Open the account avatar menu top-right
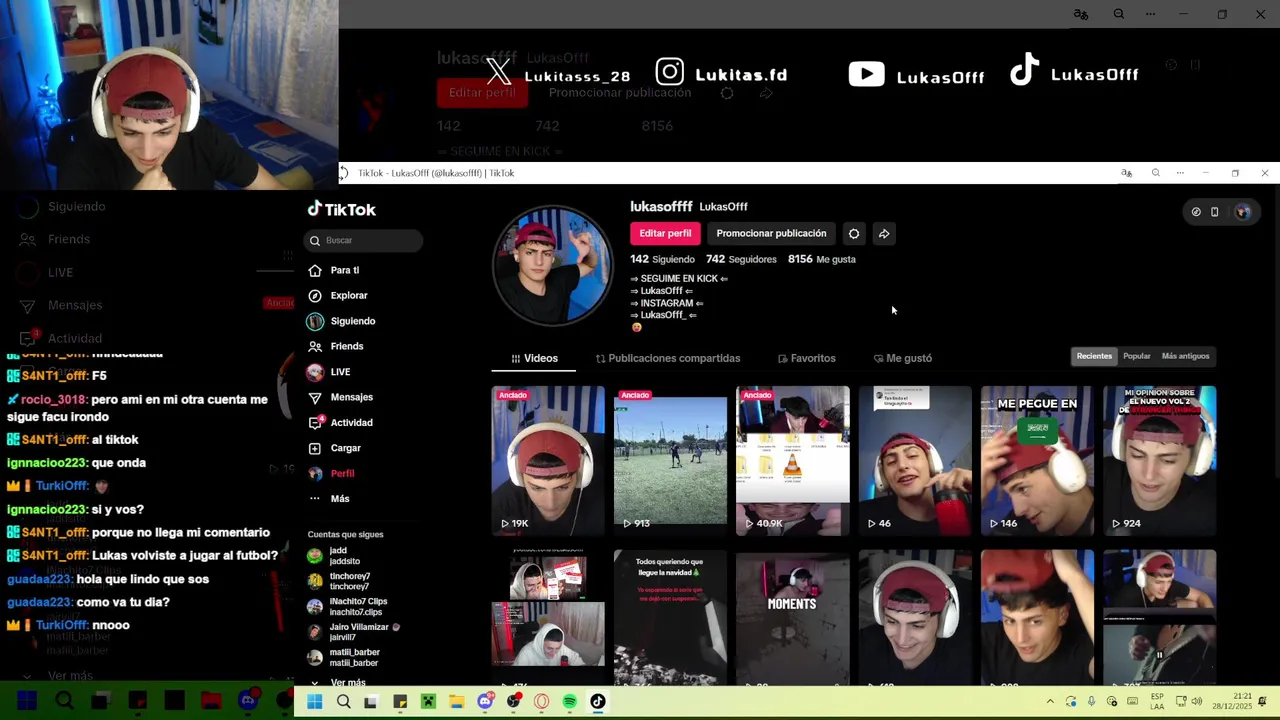Screen dimensions: 1280x720 point(1242,212)
